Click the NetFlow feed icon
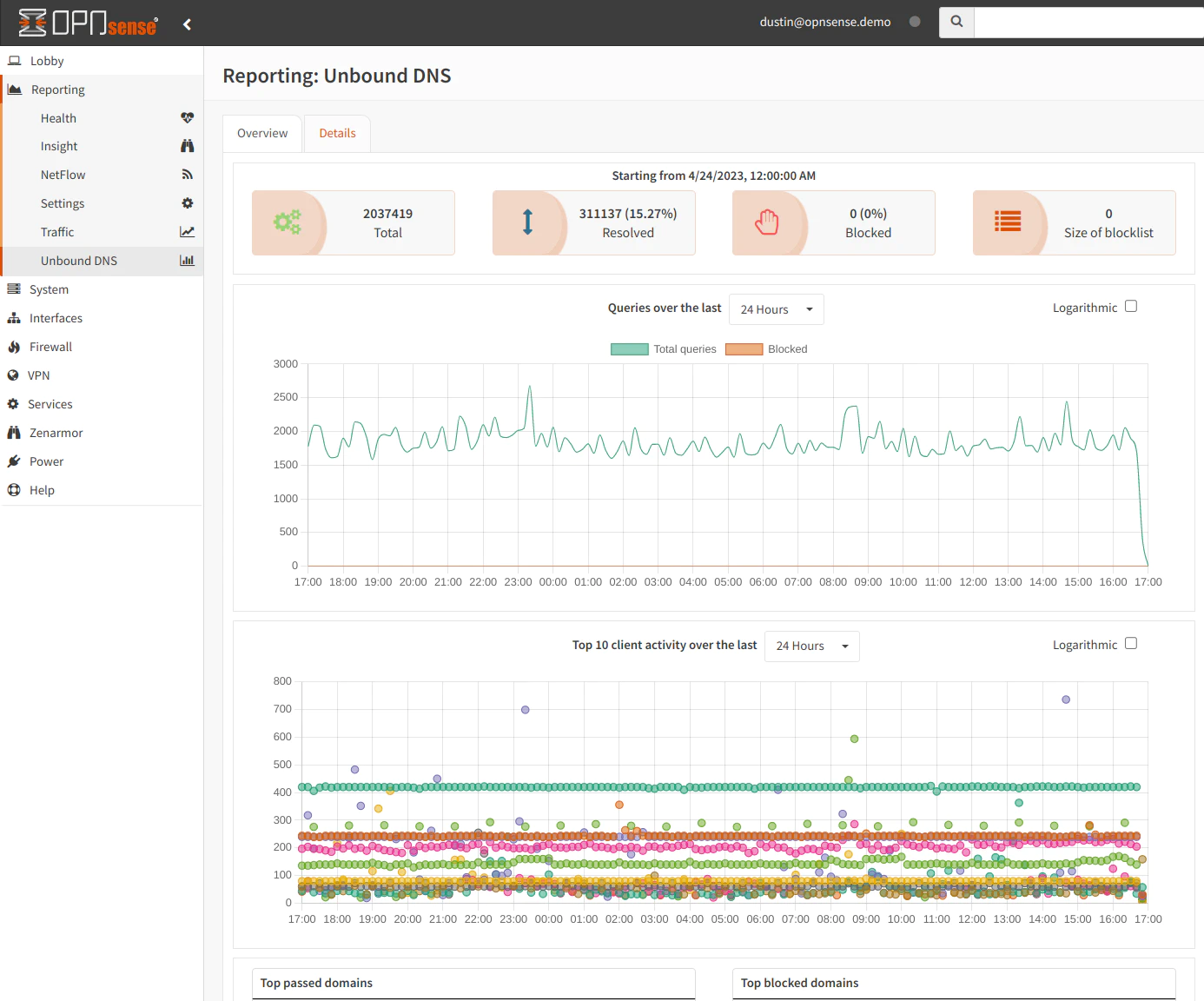This screenshot has width=1204, height=1001. point(187,175)
